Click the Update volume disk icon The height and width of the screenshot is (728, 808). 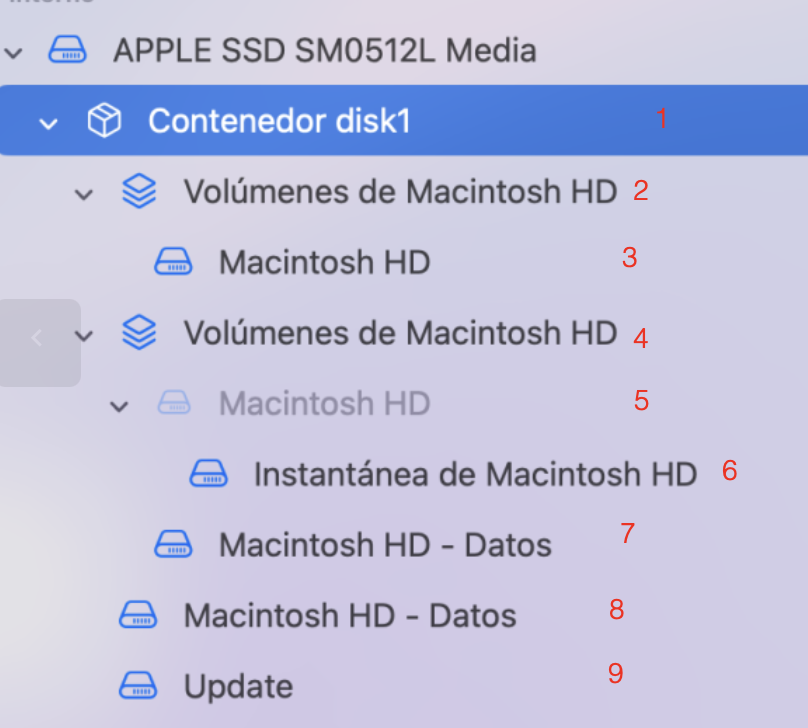138,687
